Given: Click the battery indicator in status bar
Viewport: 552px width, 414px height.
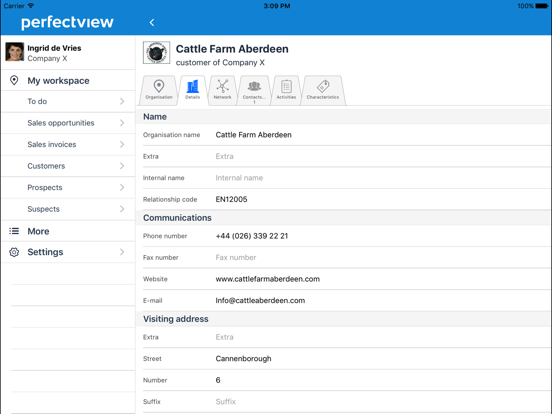Looking at the screenshot, I should [x=542, y=6].
